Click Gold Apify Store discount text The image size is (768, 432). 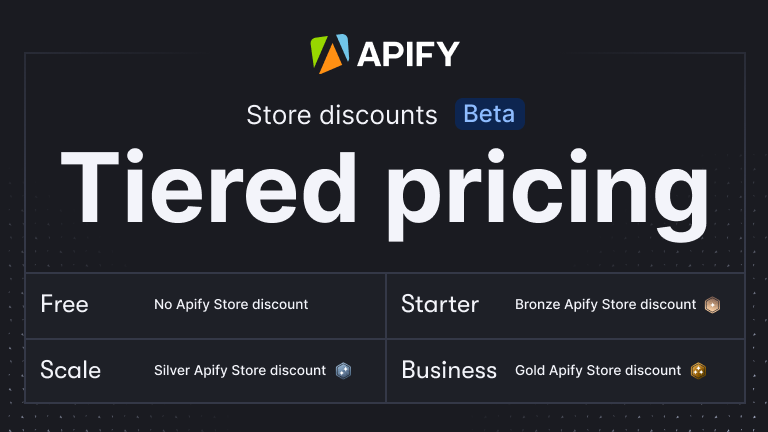coord(598,370)
